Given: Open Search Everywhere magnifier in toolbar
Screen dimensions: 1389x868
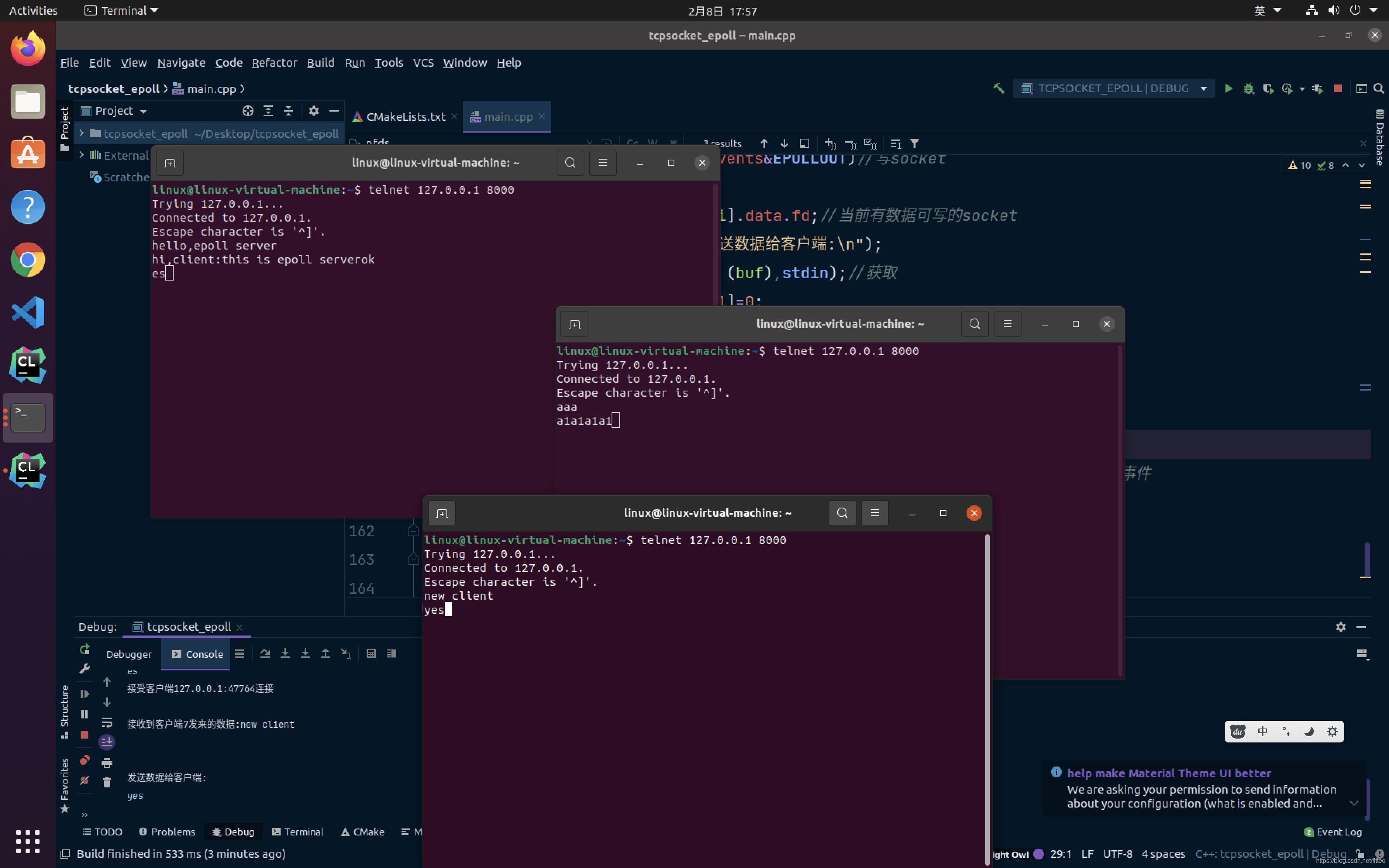Looking at the screenshot, I should [x=1379, y=88].
